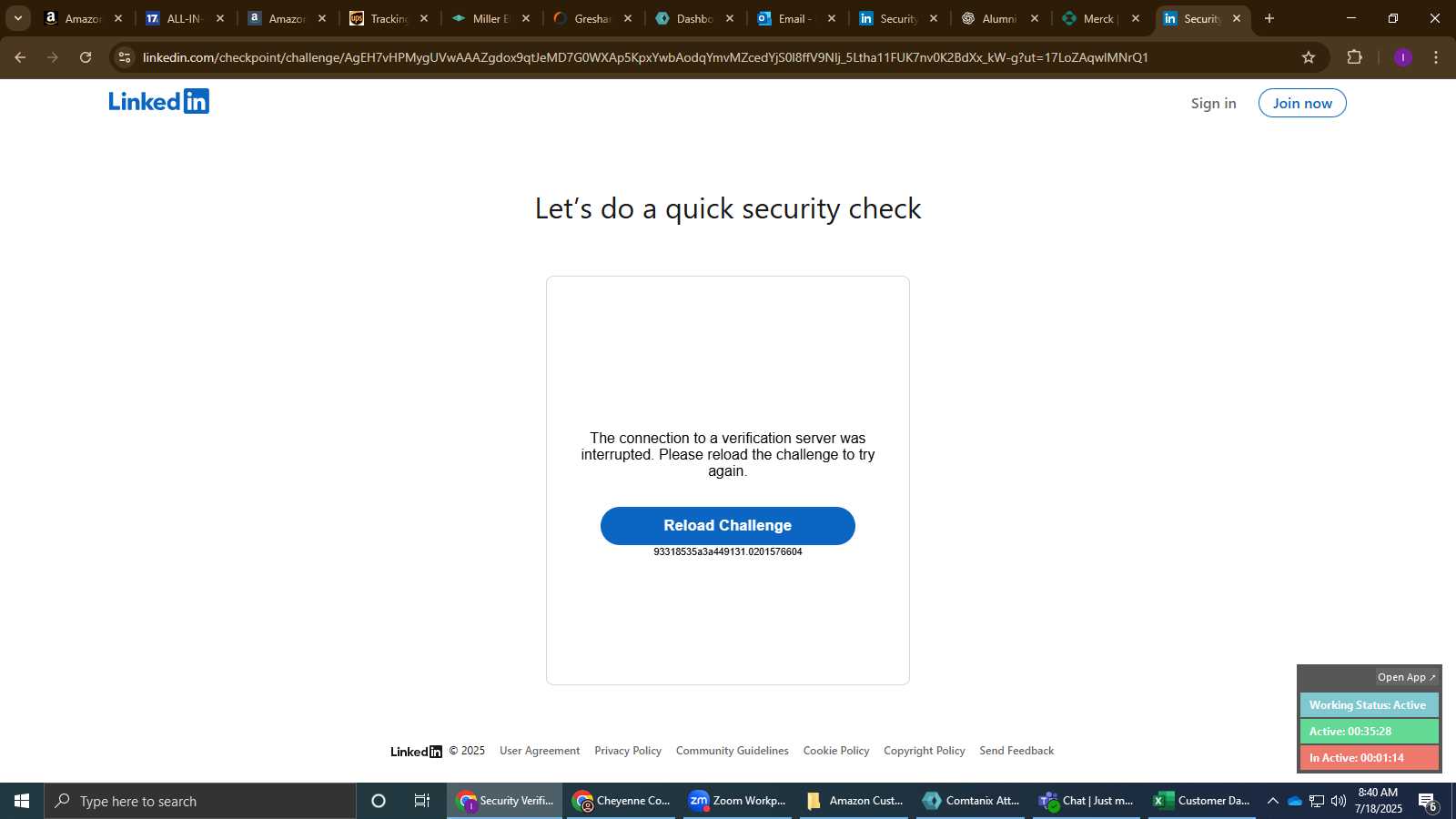Reload the page with browser refresh icon
Viewport: 1456px width, 819px height.
coord(86,57)
